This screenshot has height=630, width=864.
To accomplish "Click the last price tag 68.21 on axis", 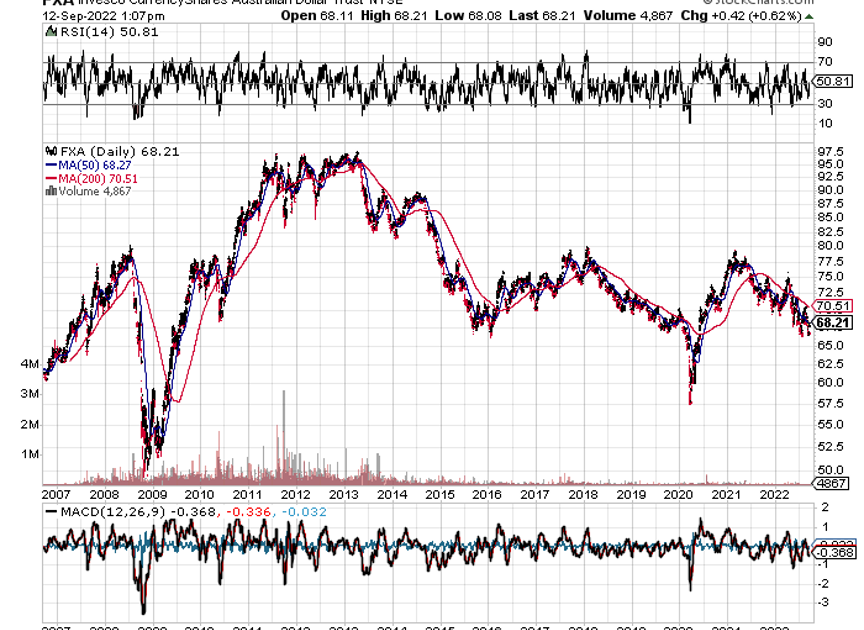I will click(833, 323).
